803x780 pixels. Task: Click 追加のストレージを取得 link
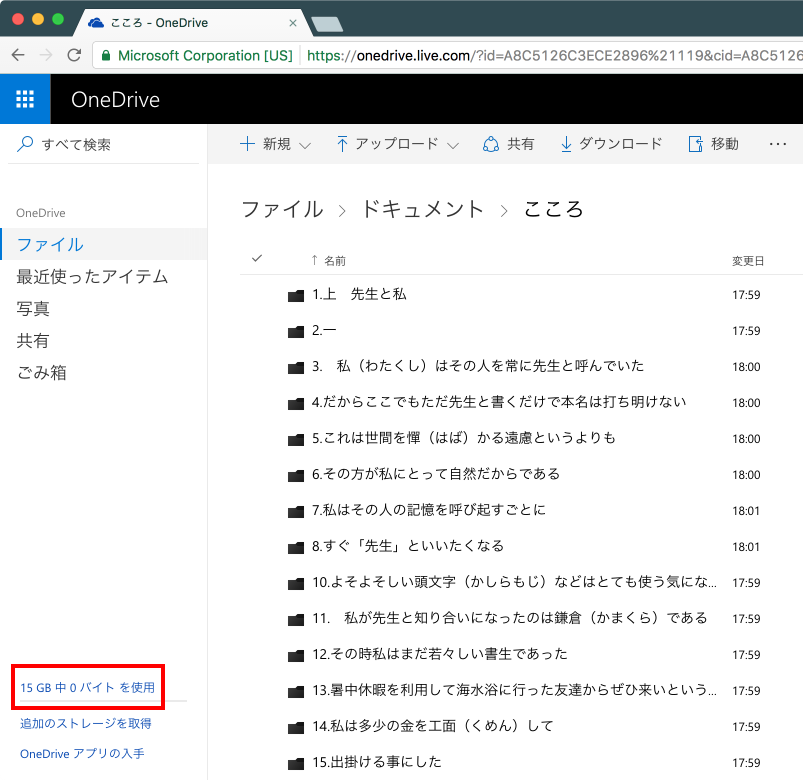click(x=86, y=723)
